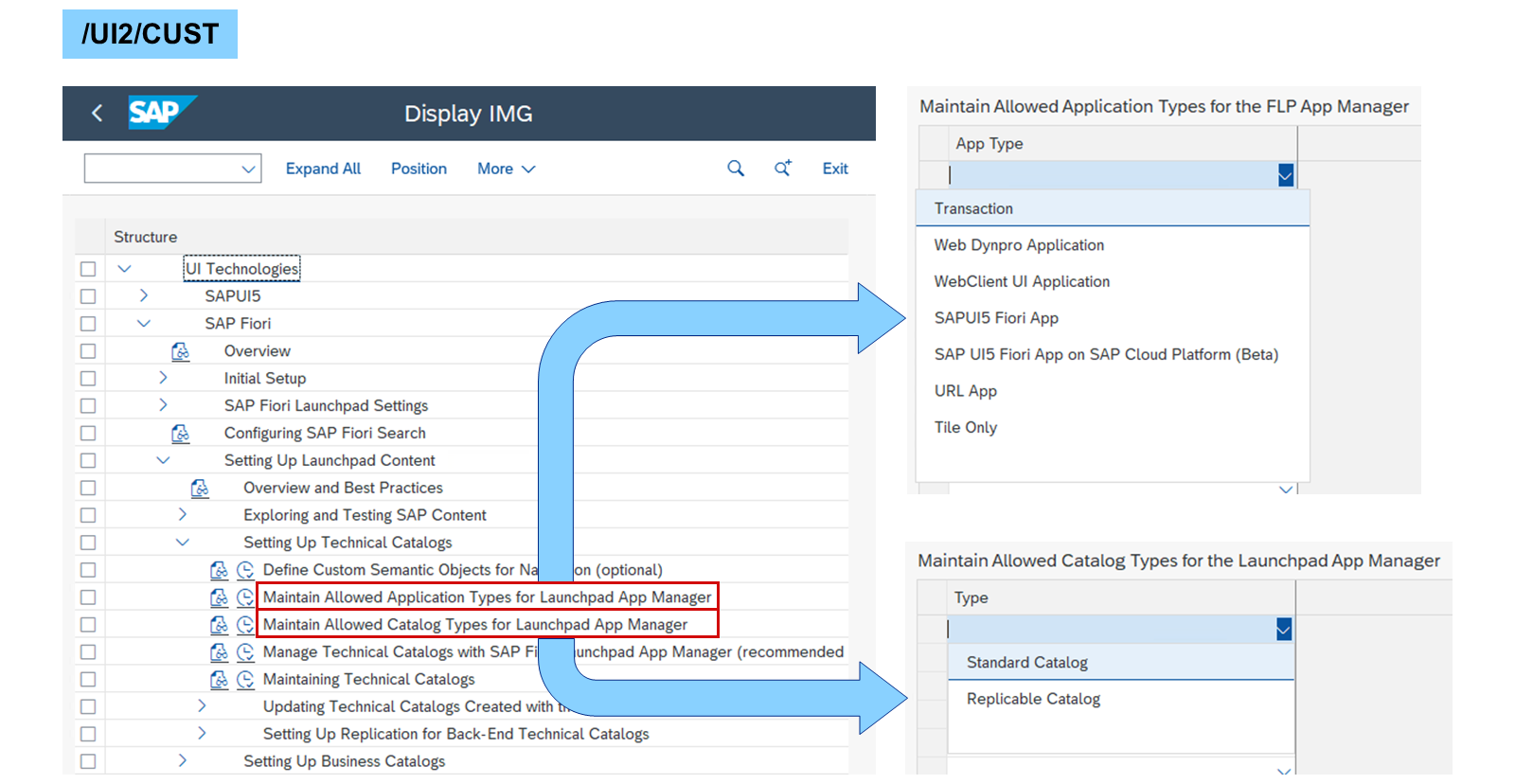Click the search-next icon beside the magnifier

point(783,169)
